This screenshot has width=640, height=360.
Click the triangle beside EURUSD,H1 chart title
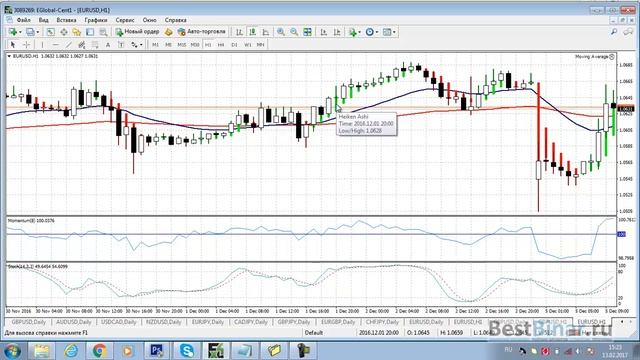pos(9,56)
